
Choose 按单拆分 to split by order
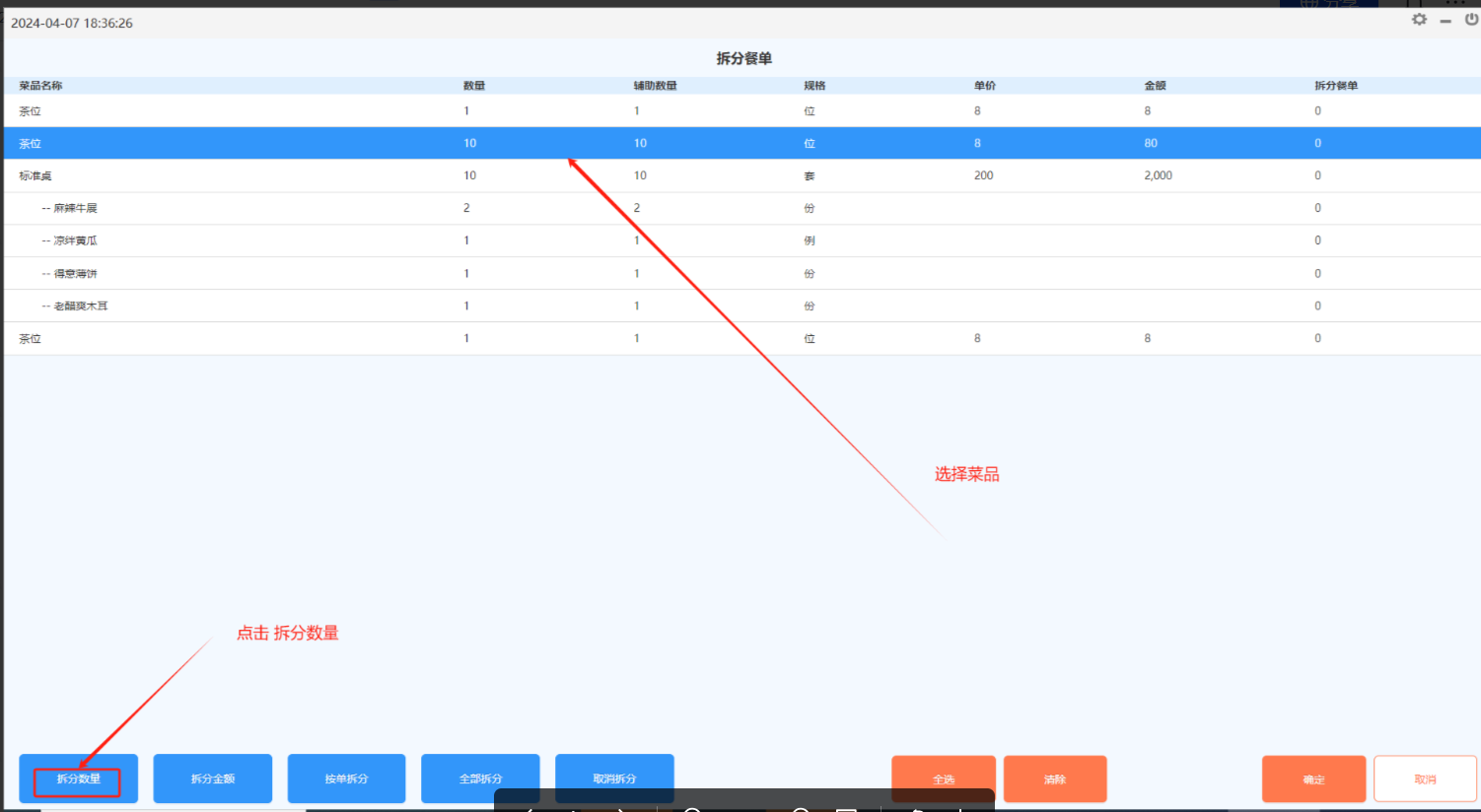pyautogui.click(x=346, y=779)
